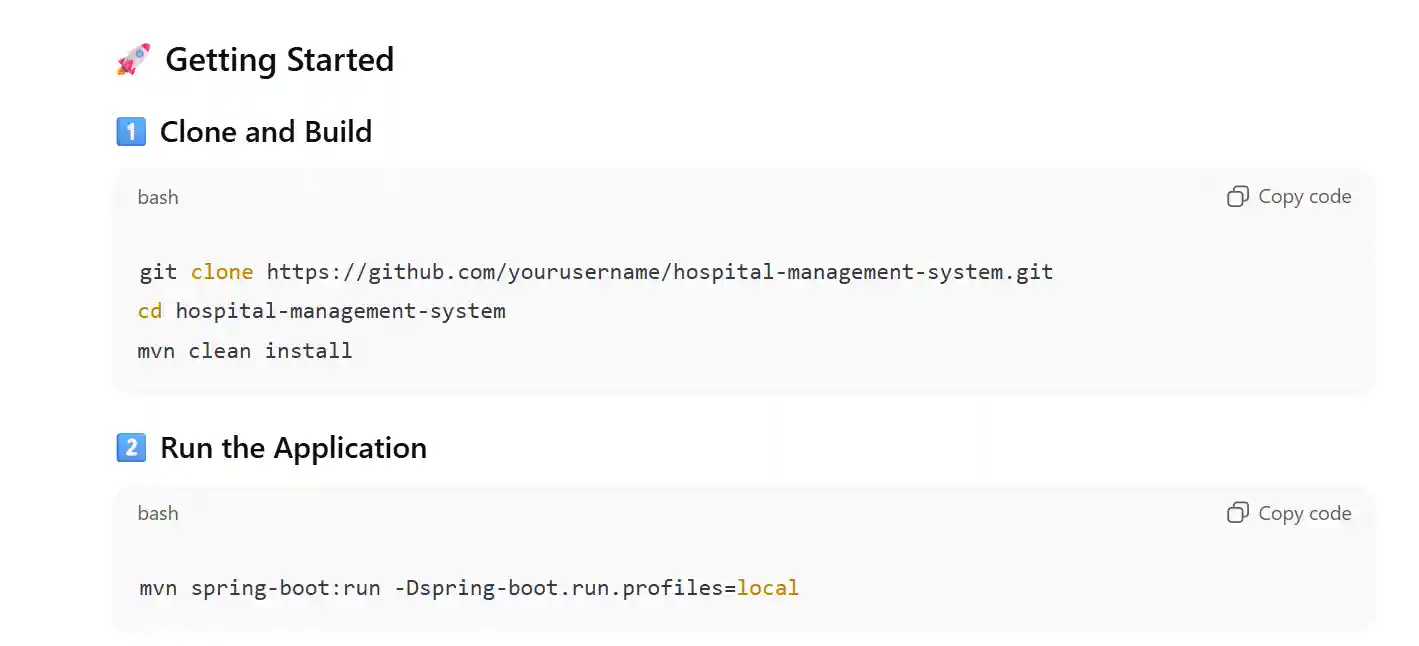
Task: Click the highlighted "clone" keyword
Action: click(222, 272)
